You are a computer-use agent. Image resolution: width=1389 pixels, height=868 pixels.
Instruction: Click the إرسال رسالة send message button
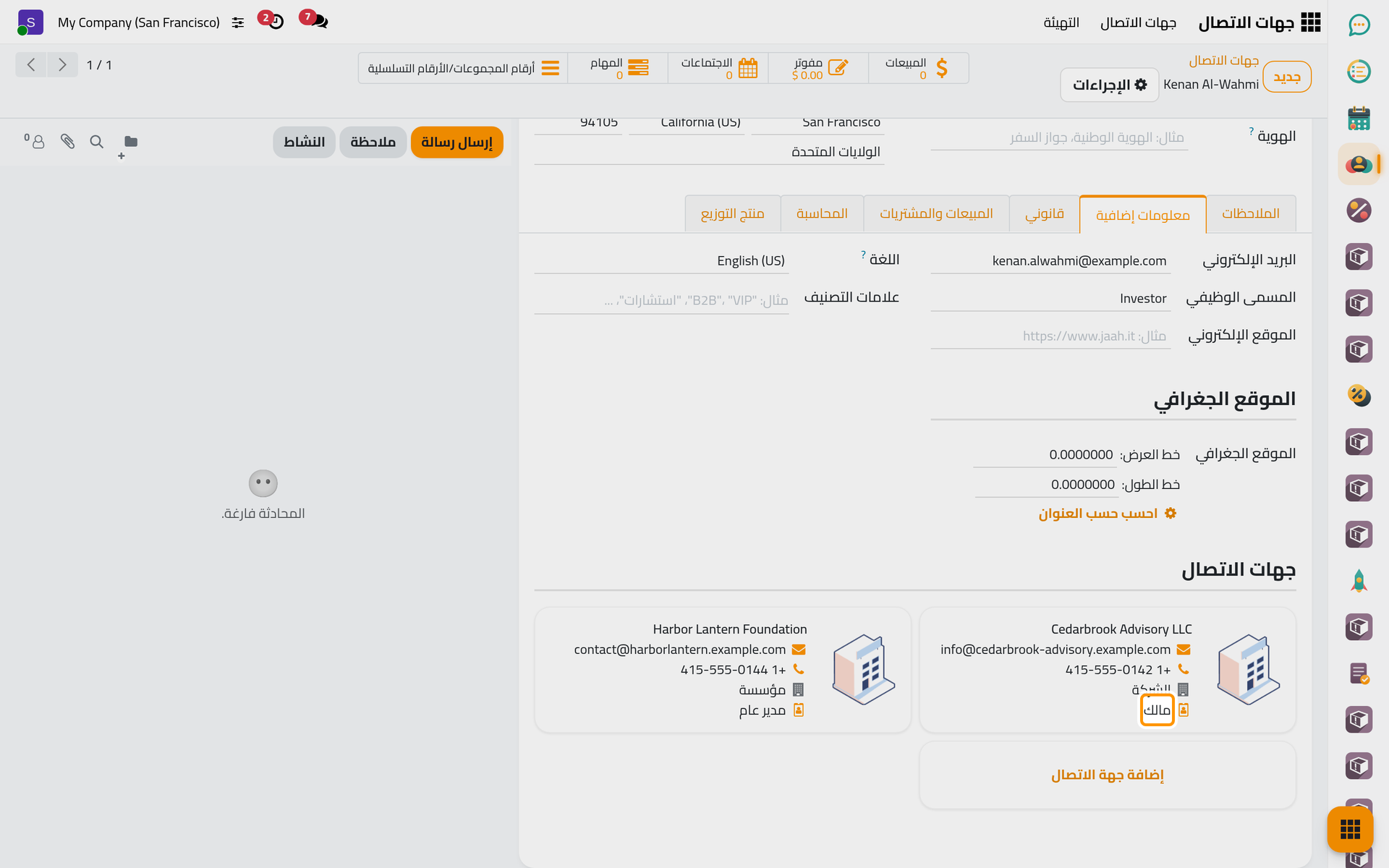click(x=456, y=142)
